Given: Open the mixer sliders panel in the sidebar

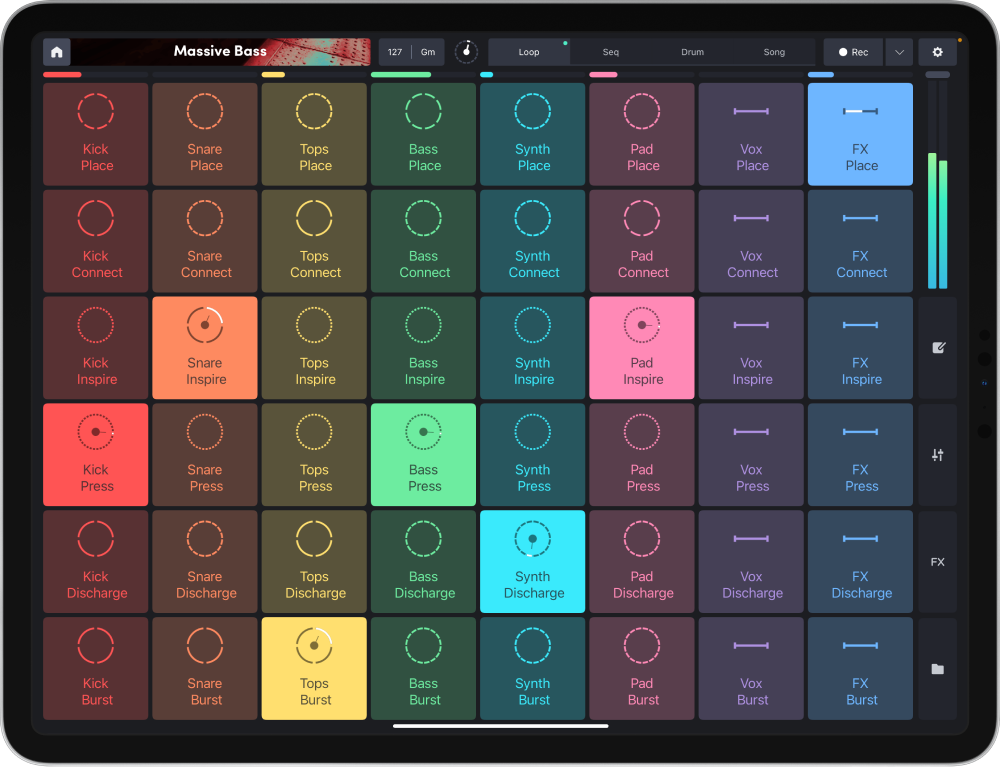Looking at the screenshot, I should [938, 454].
